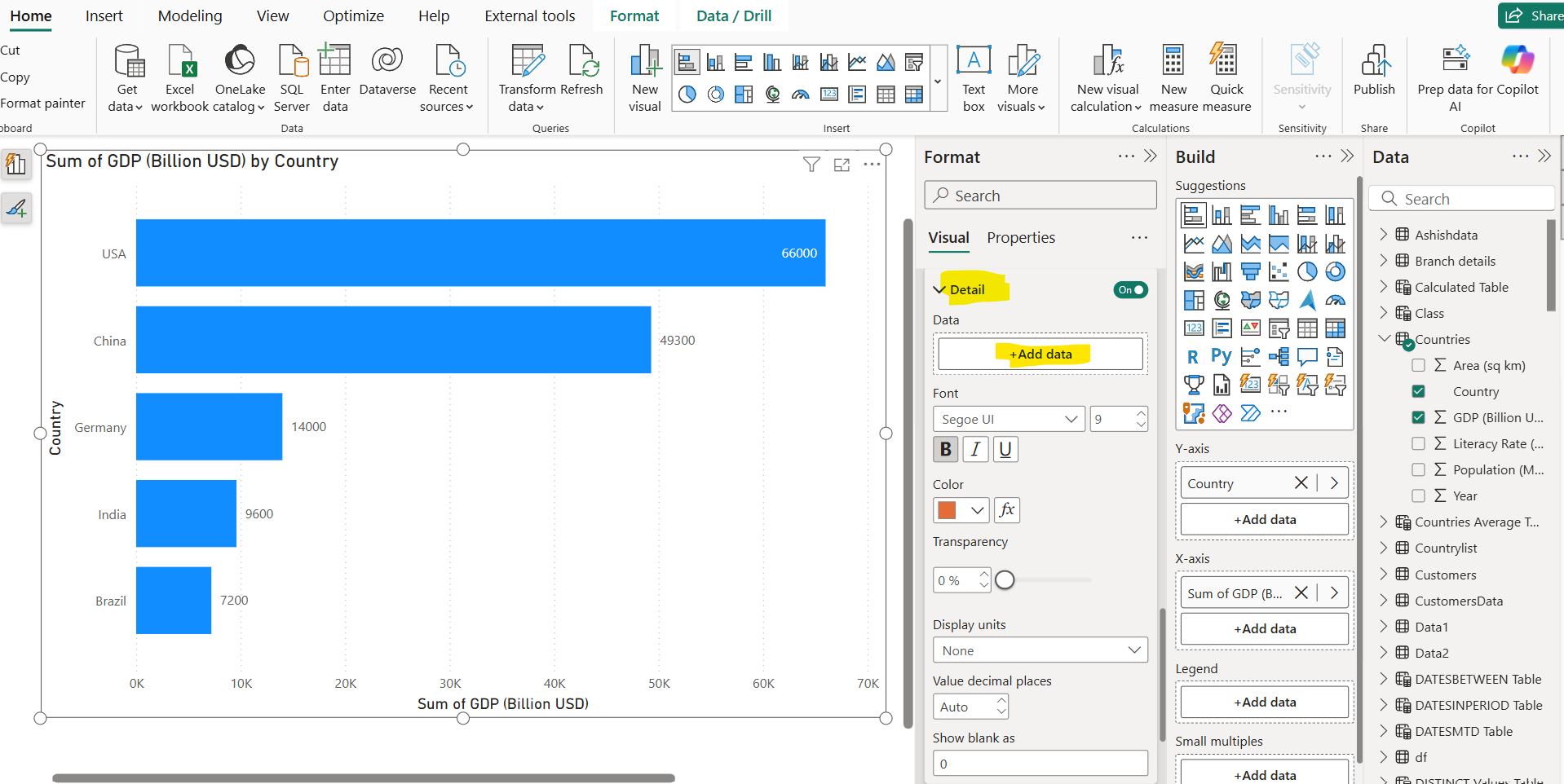Image resolution: width=1564 pixels, height=784 pixels.
Task: Switch to the Modeling ribbon tab
Action: click(189, 15)
